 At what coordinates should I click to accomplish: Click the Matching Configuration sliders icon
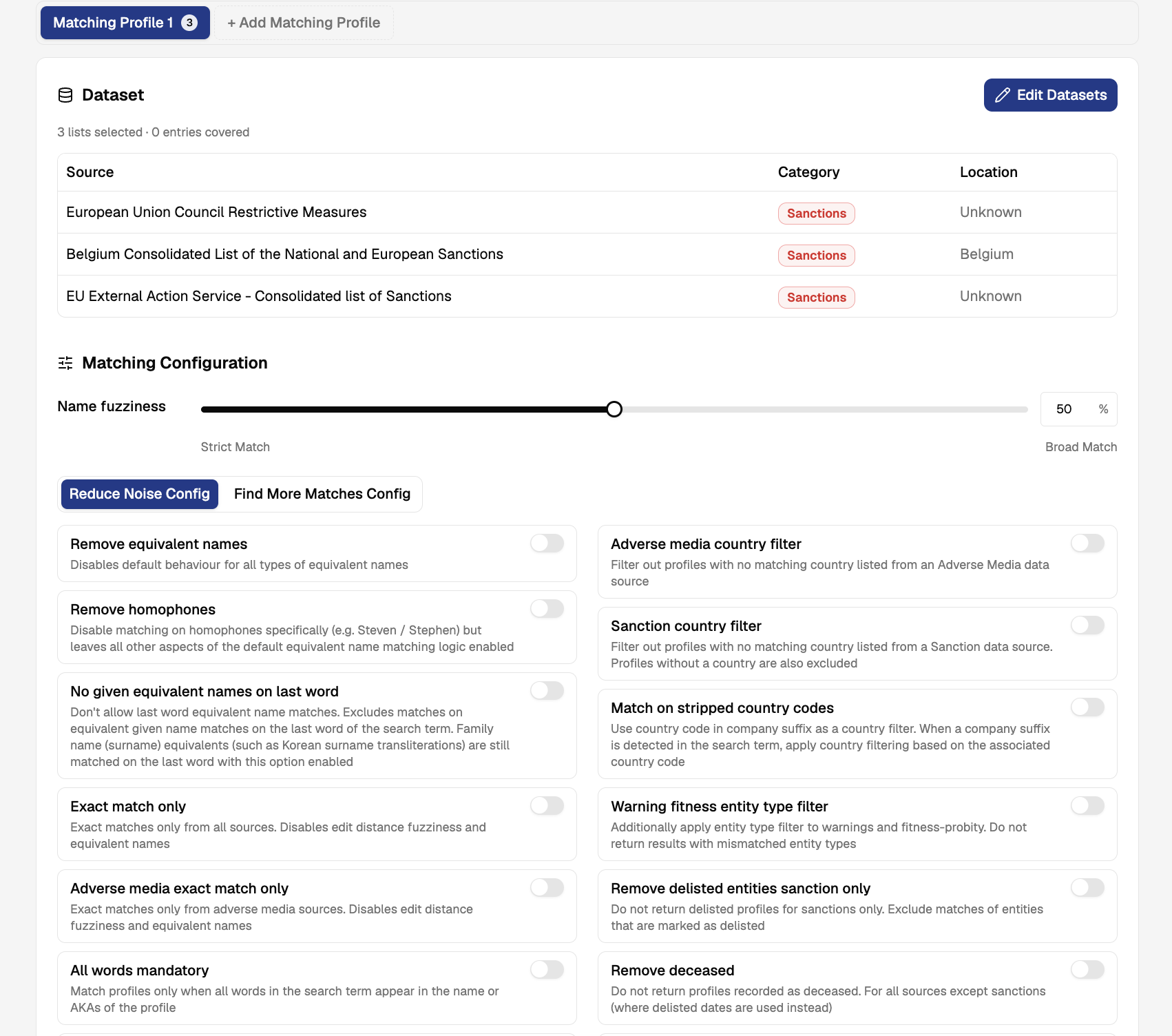65,363
